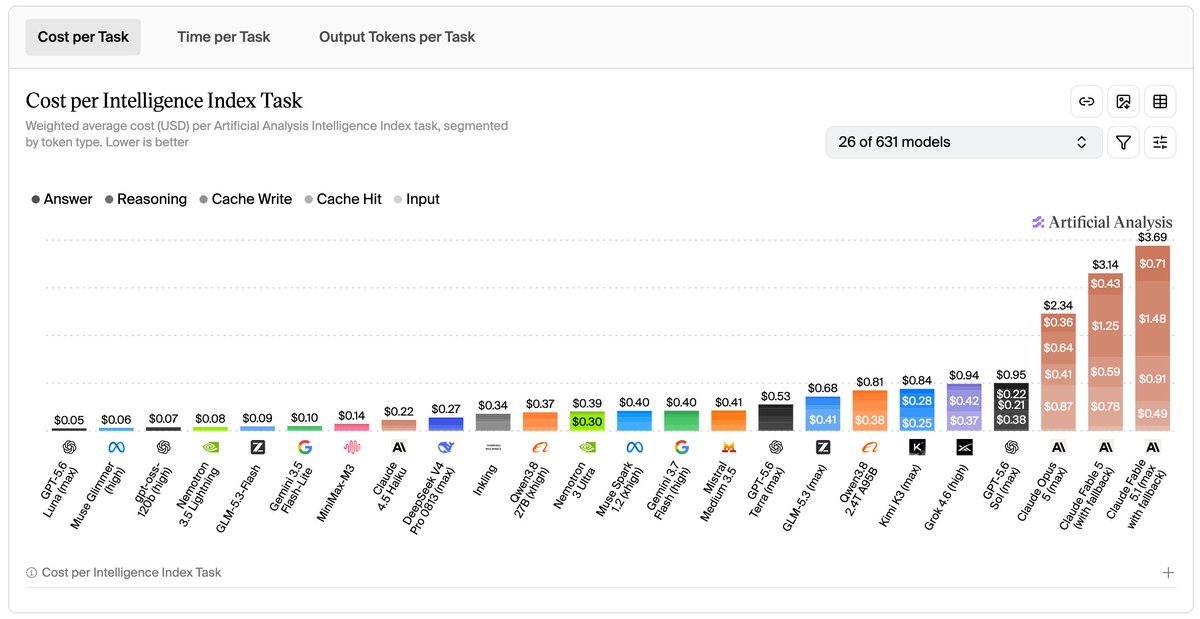Image resolution: width=1200 pixels, height=619 pixels.
Task: Toggle the Cache Hit legend series
Action: tap(343, 199)
